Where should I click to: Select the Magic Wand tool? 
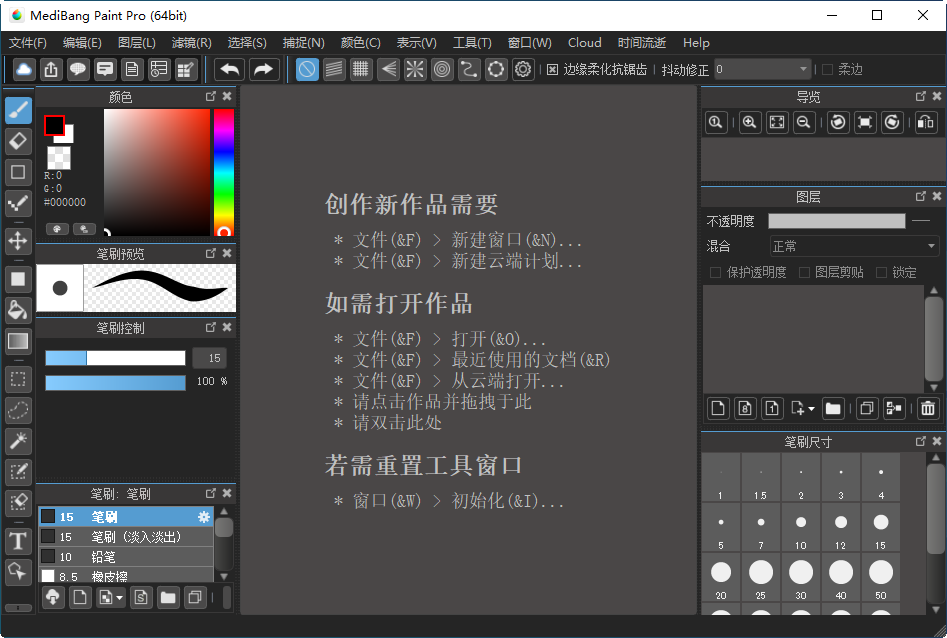(x=18, y=441)
